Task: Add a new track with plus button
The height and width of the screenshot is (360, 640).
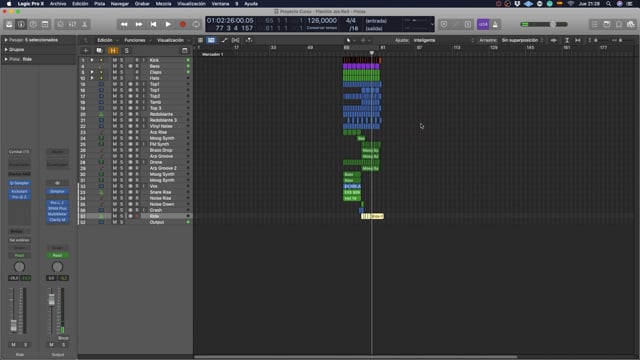Action: pos(86,51)
